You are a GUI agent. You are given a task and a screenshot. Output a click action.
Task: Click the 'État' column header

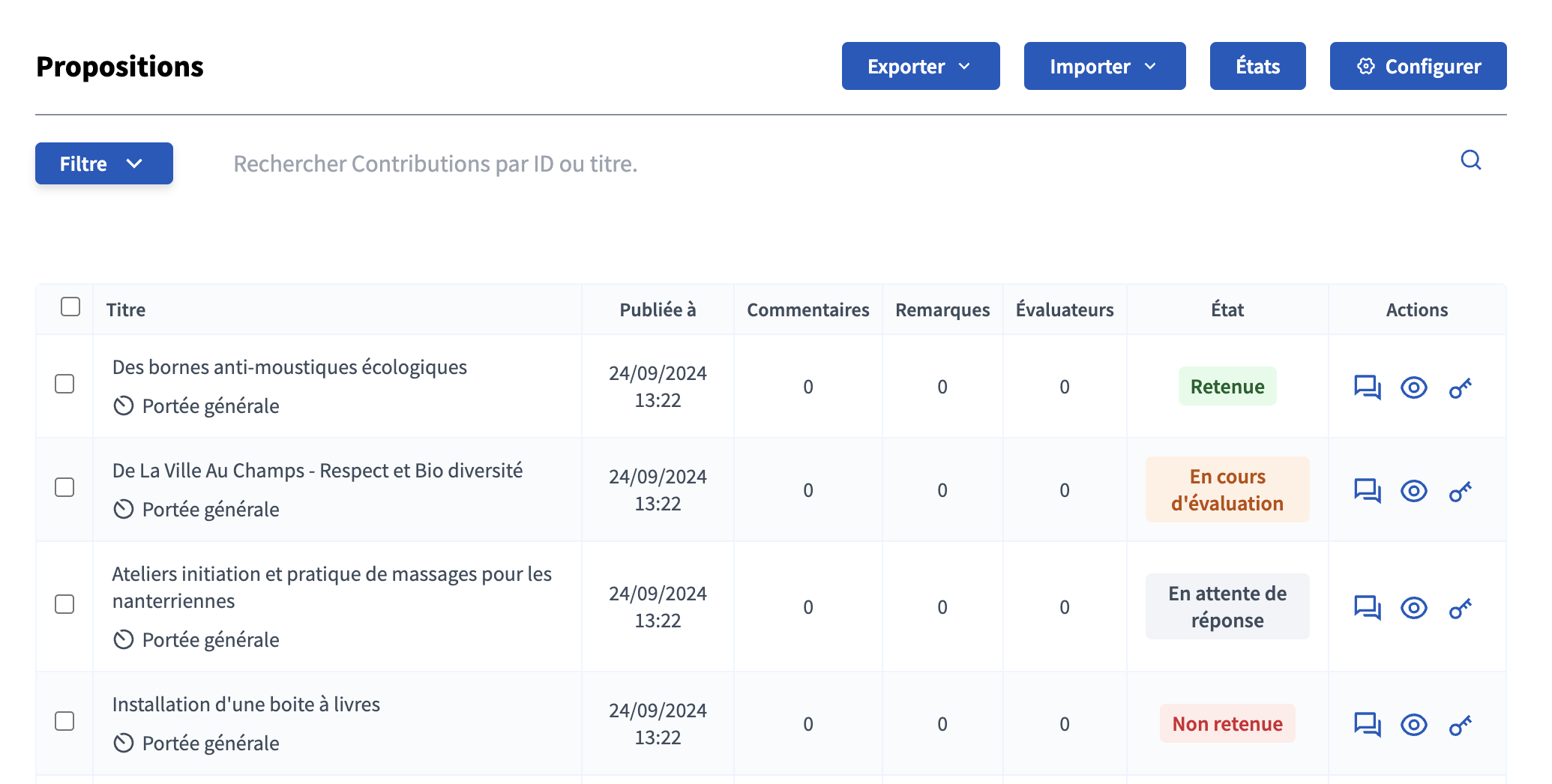pyautogui.click(x=1227, y=310)
